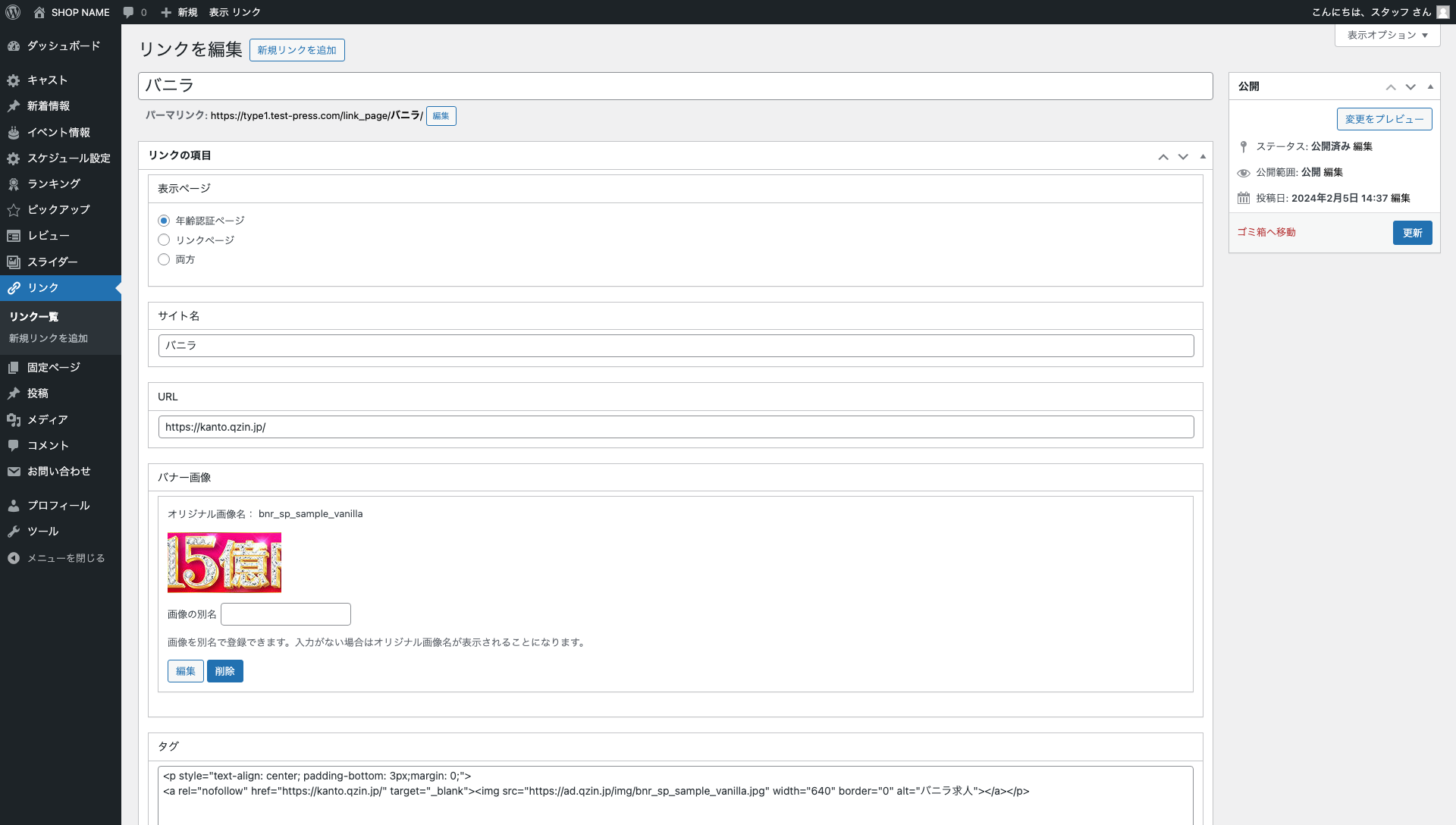This screenshot has width=1456, height=825.
Task: Collapse the リンクの項目 panel
Action: pos(1203,157)
